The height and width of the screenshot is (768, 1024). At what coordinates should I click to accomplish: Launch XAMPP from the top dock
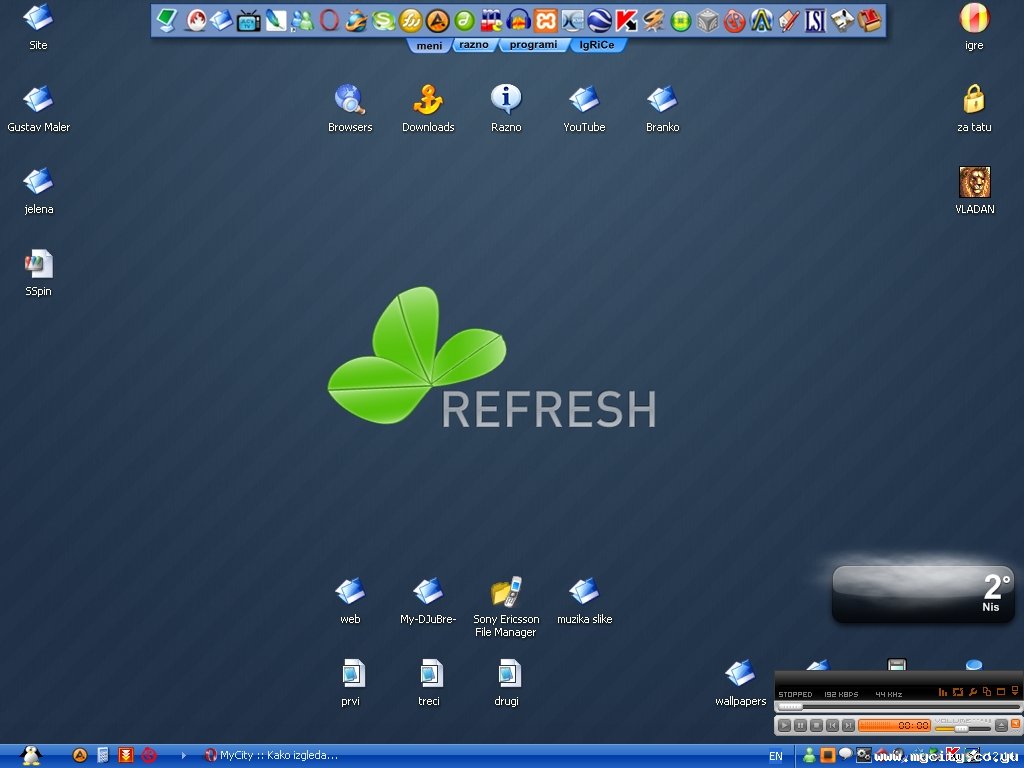545,20
